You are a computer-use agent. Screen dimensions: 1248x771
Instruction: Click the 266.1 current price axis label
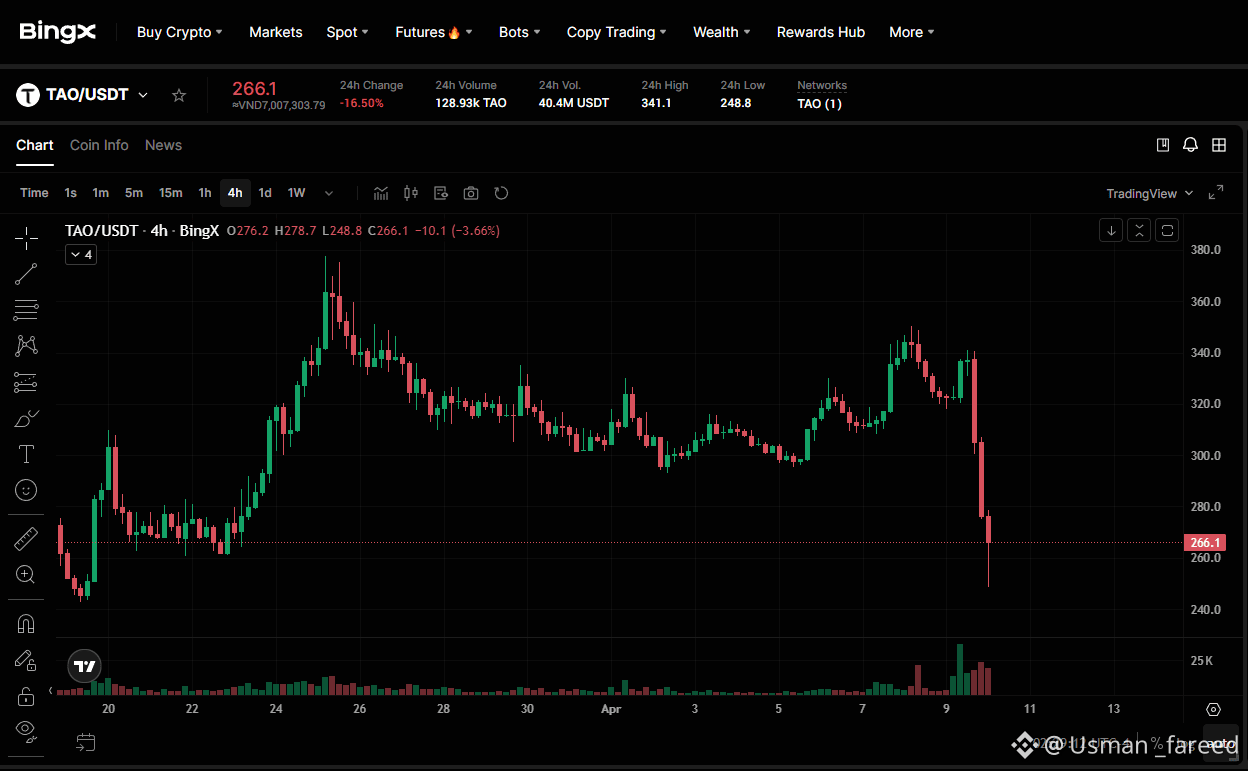[1204, 543]
